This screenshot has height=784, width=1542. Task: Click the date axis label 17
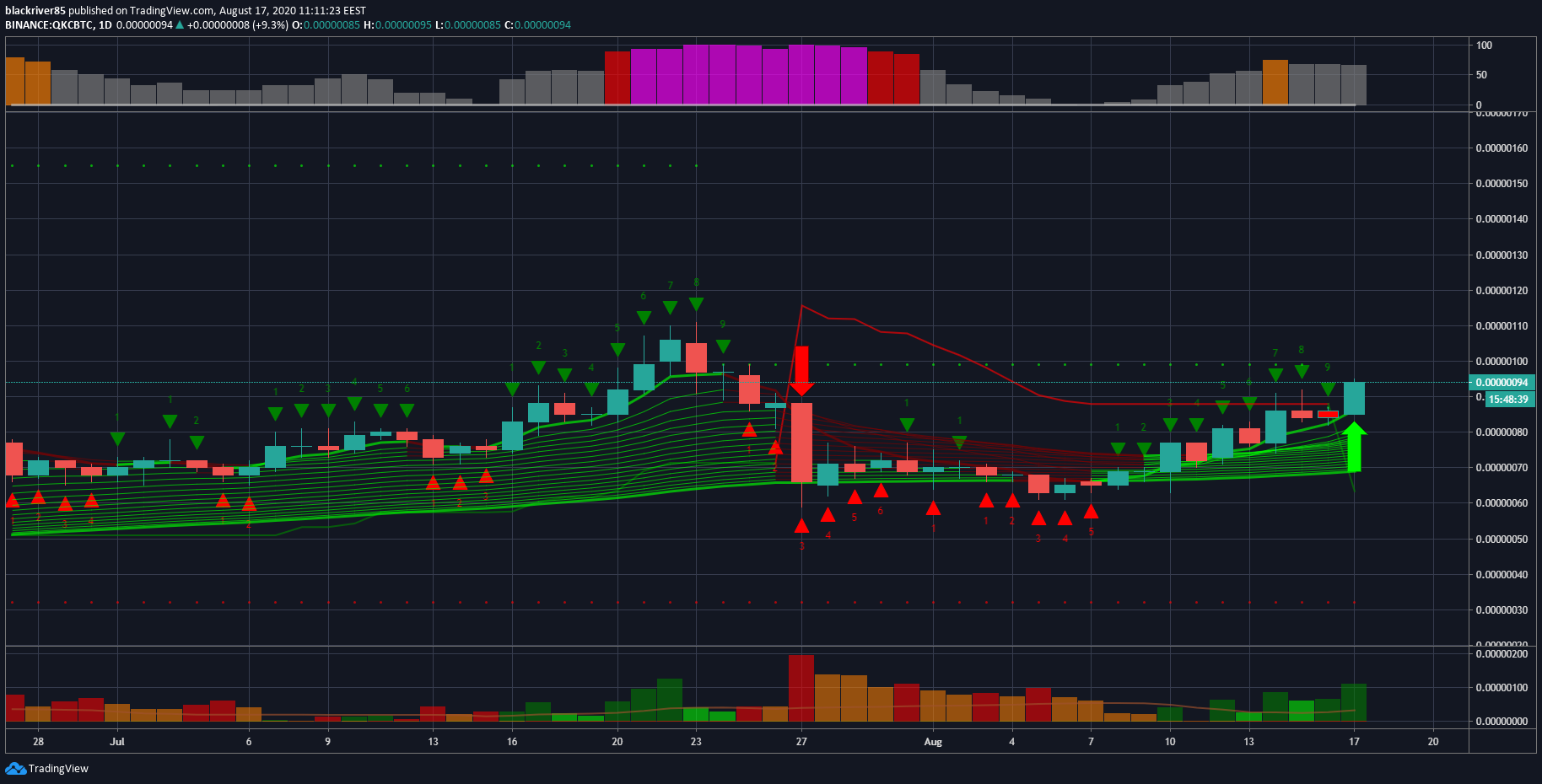tap(1354, 742)
